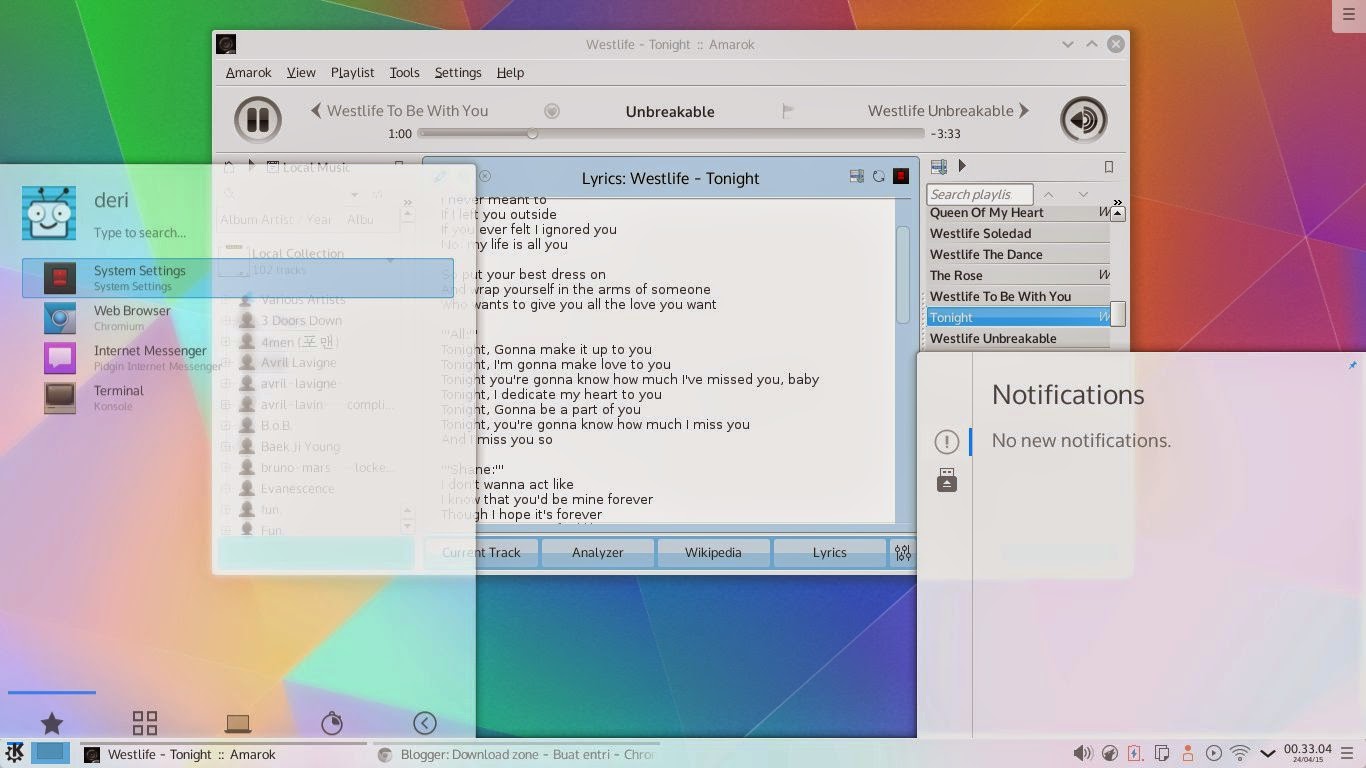Click the volume icon in the system tray
The width and height of the screenshot is (1366, 768).
point(1082,754)
